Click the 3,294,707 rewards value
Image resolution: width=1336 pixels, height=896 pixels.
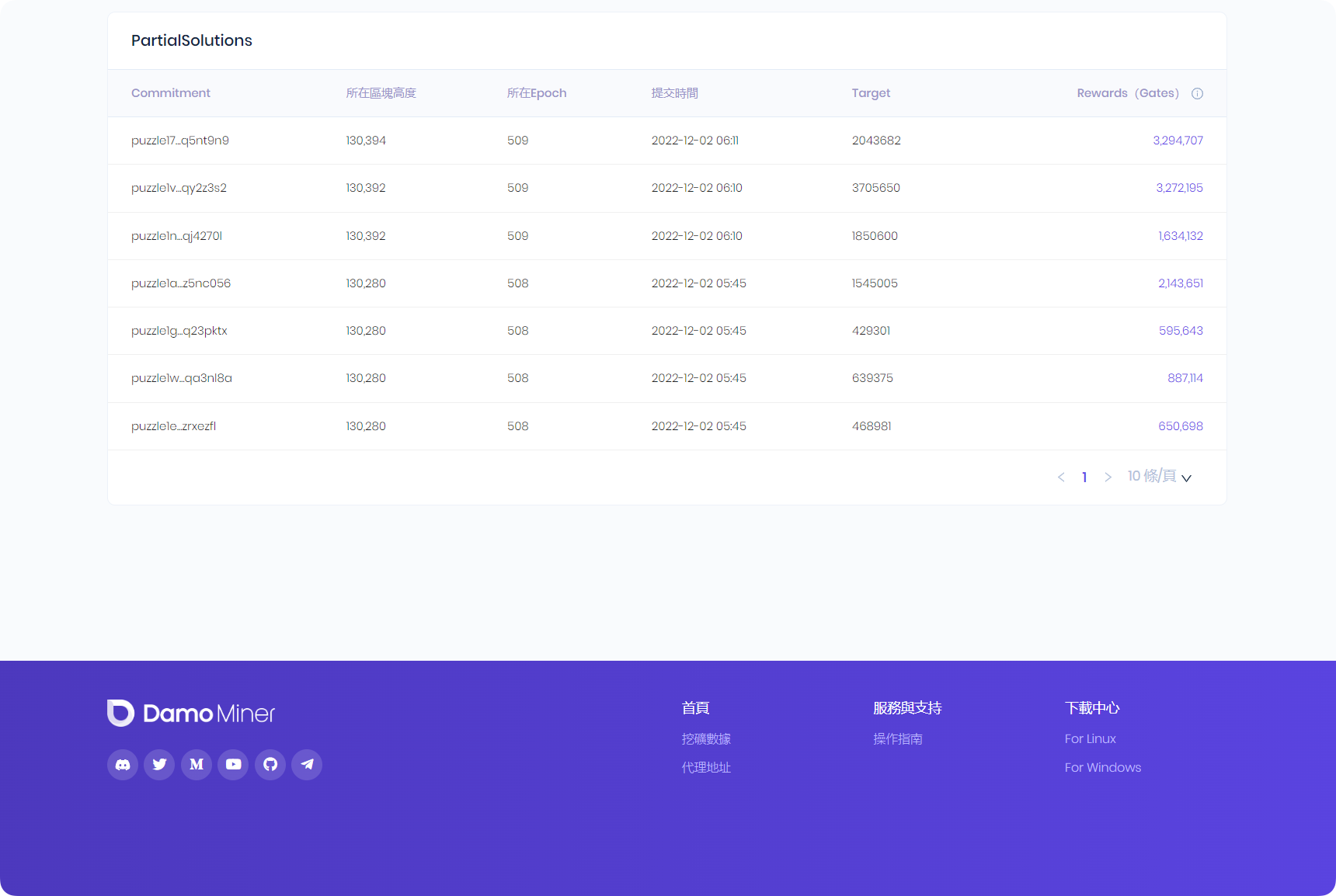tap(1178, 141)
